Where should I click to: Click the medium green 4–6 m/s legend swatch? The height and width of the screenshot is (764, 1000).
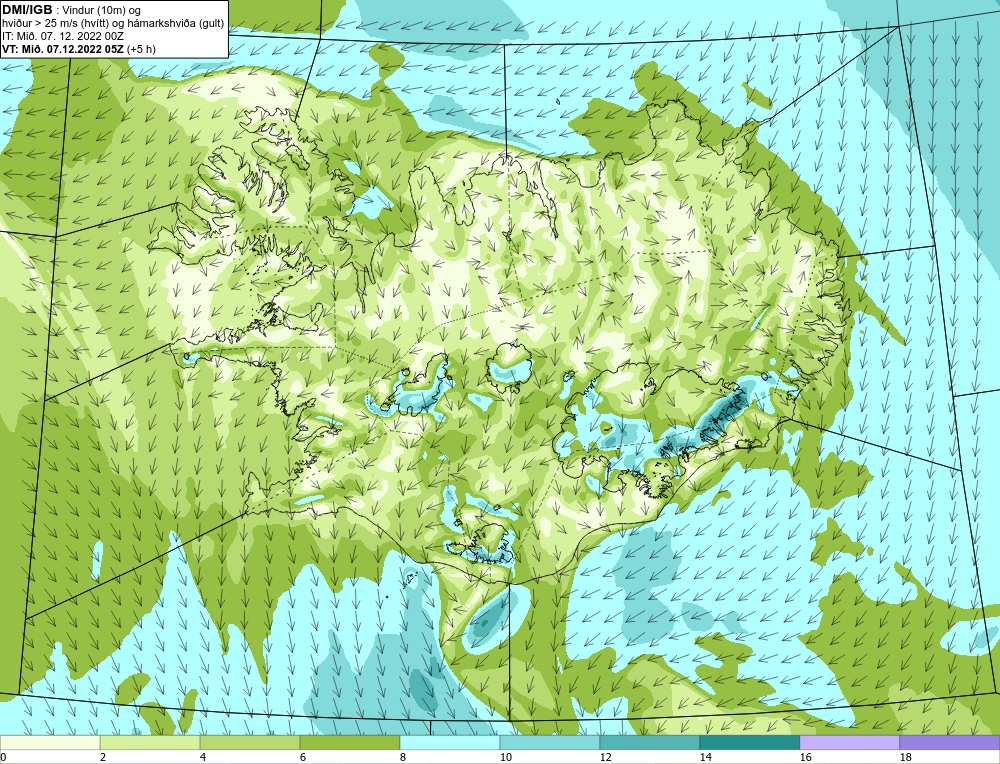(250, 743)
